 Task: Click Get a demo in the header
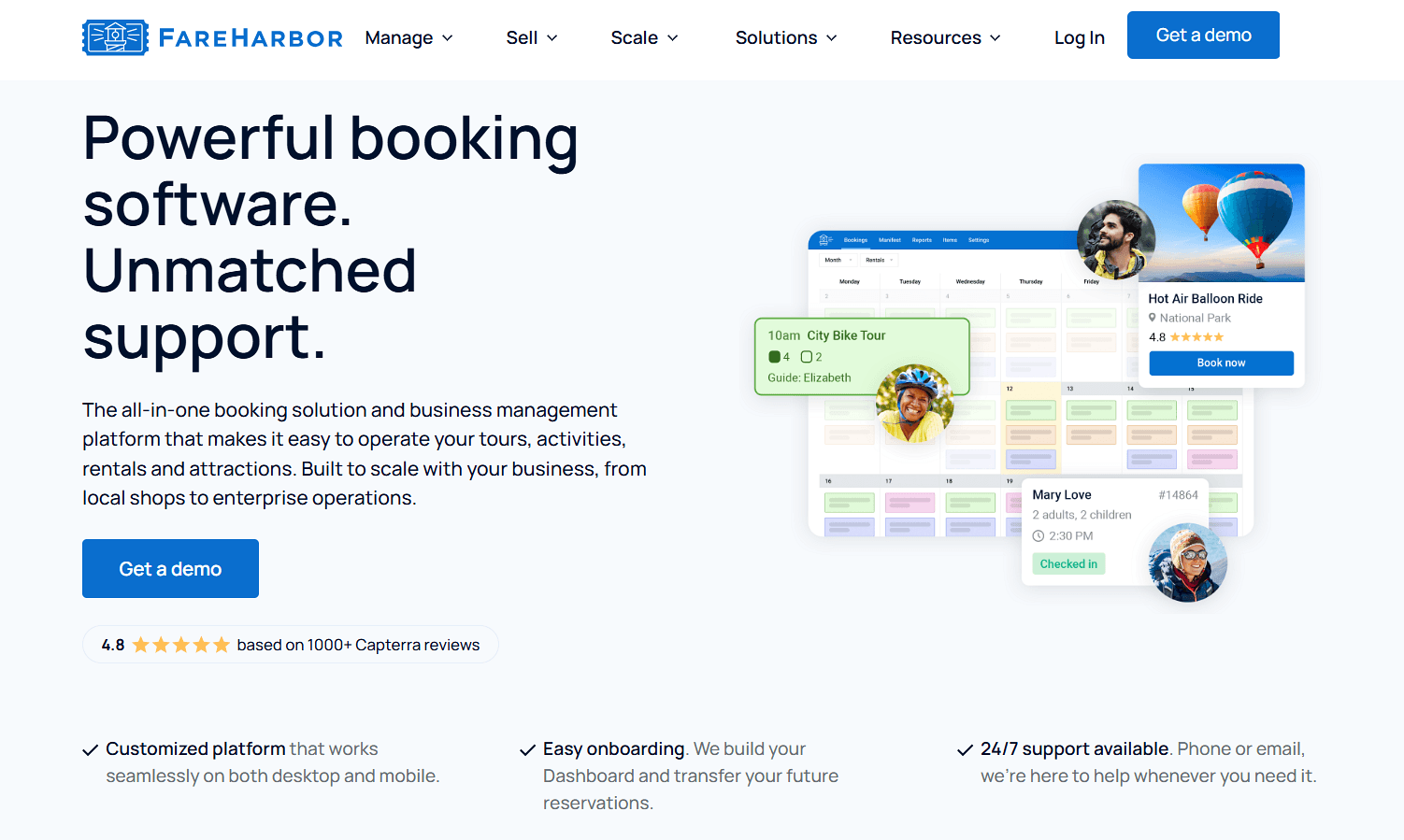point(1203,36)
